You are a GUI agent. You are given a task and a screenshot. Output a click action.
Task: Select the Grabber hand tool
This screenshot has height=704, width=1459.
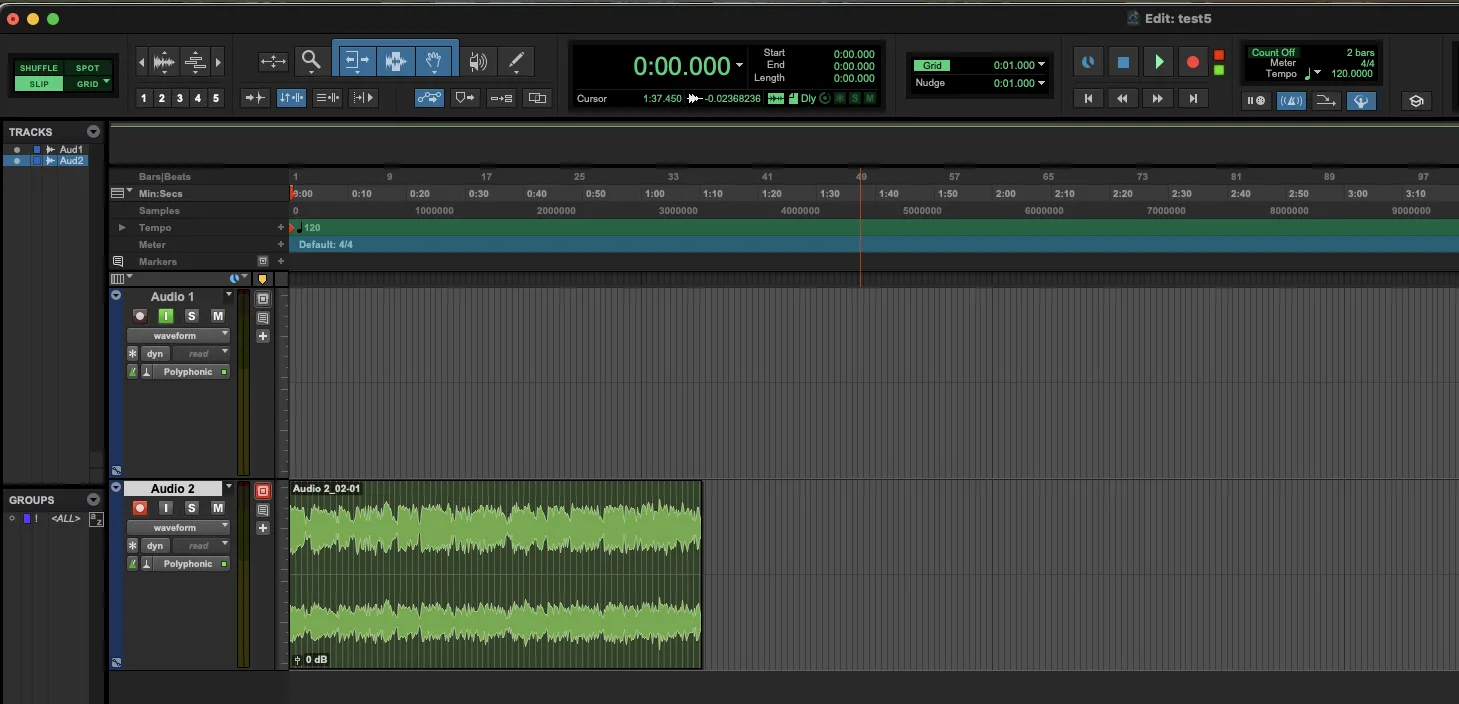coord(434,61)
